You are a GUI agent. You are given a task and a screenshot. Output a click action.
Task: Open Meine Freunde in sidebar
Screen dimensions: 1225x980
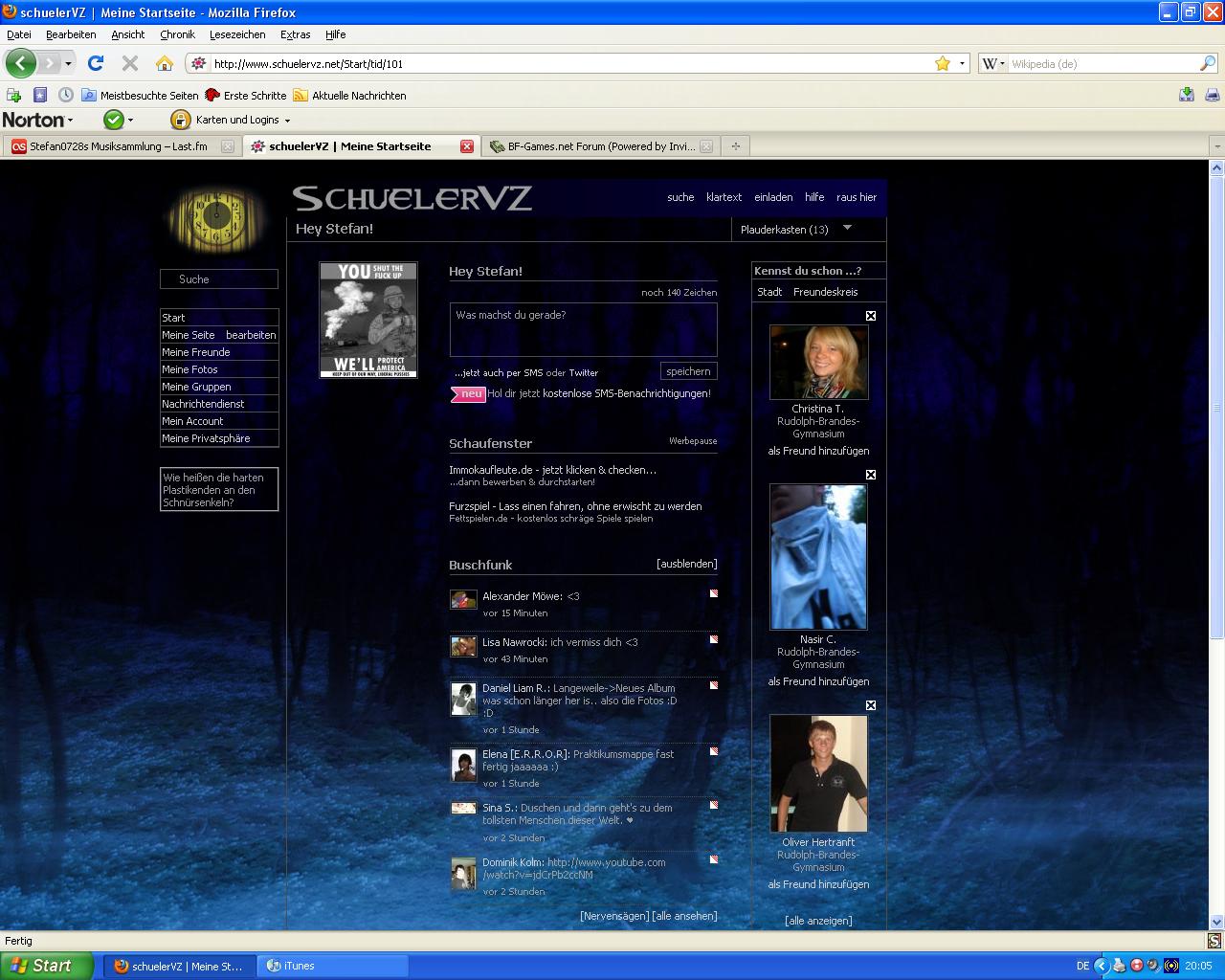coord(195,352)
